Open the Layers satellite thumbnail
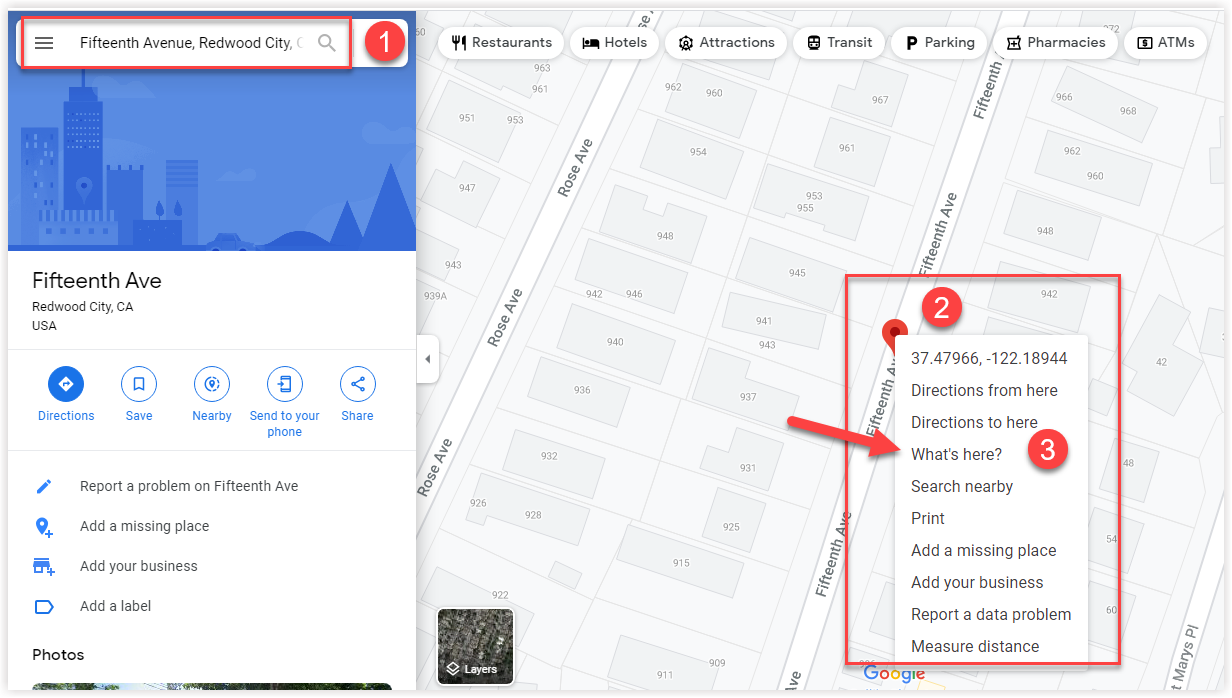The width and height of the screenshot is (1232, 698). 475,646
